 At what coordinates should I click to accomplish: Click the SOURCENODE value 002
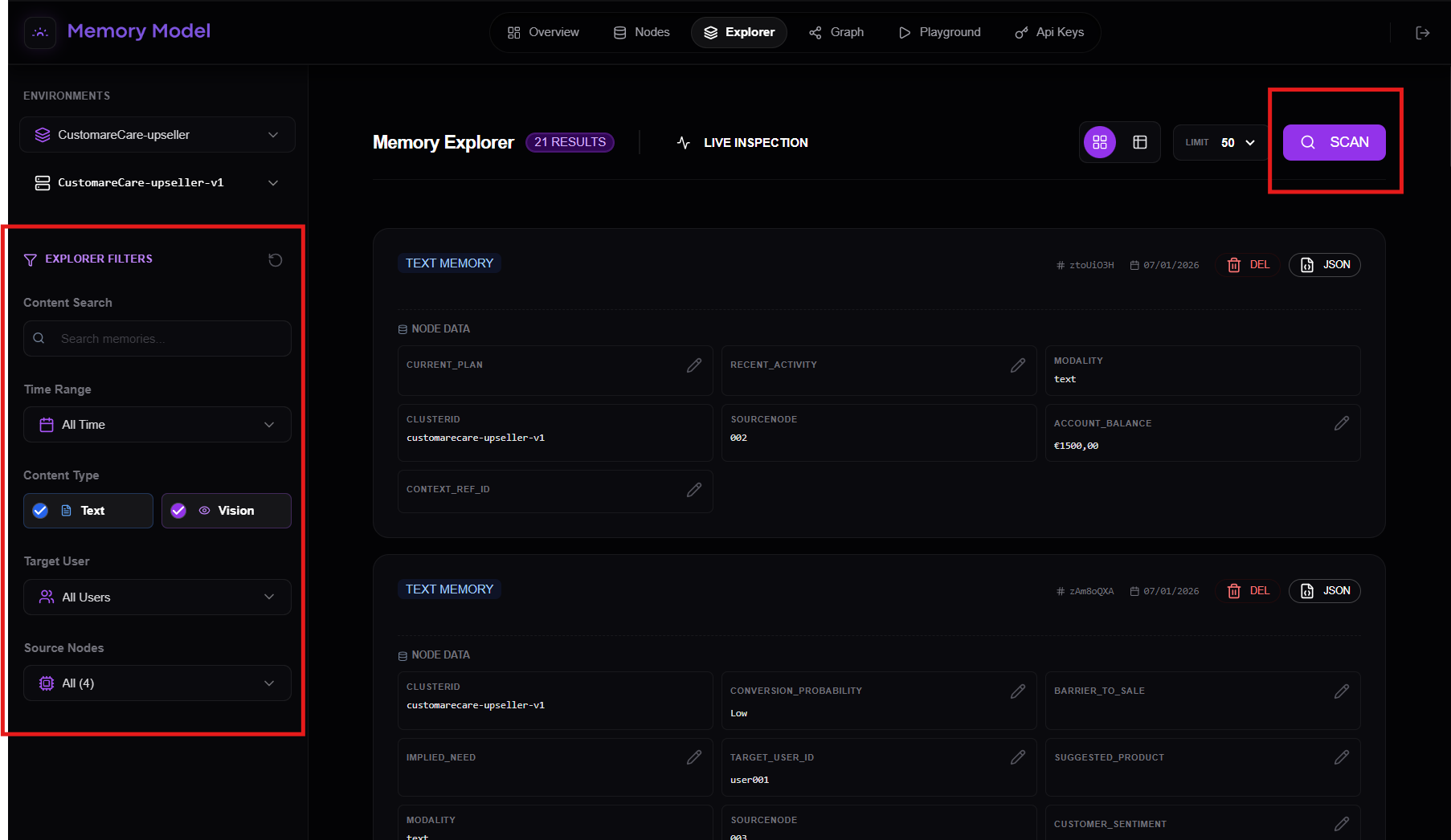point(738,438)
